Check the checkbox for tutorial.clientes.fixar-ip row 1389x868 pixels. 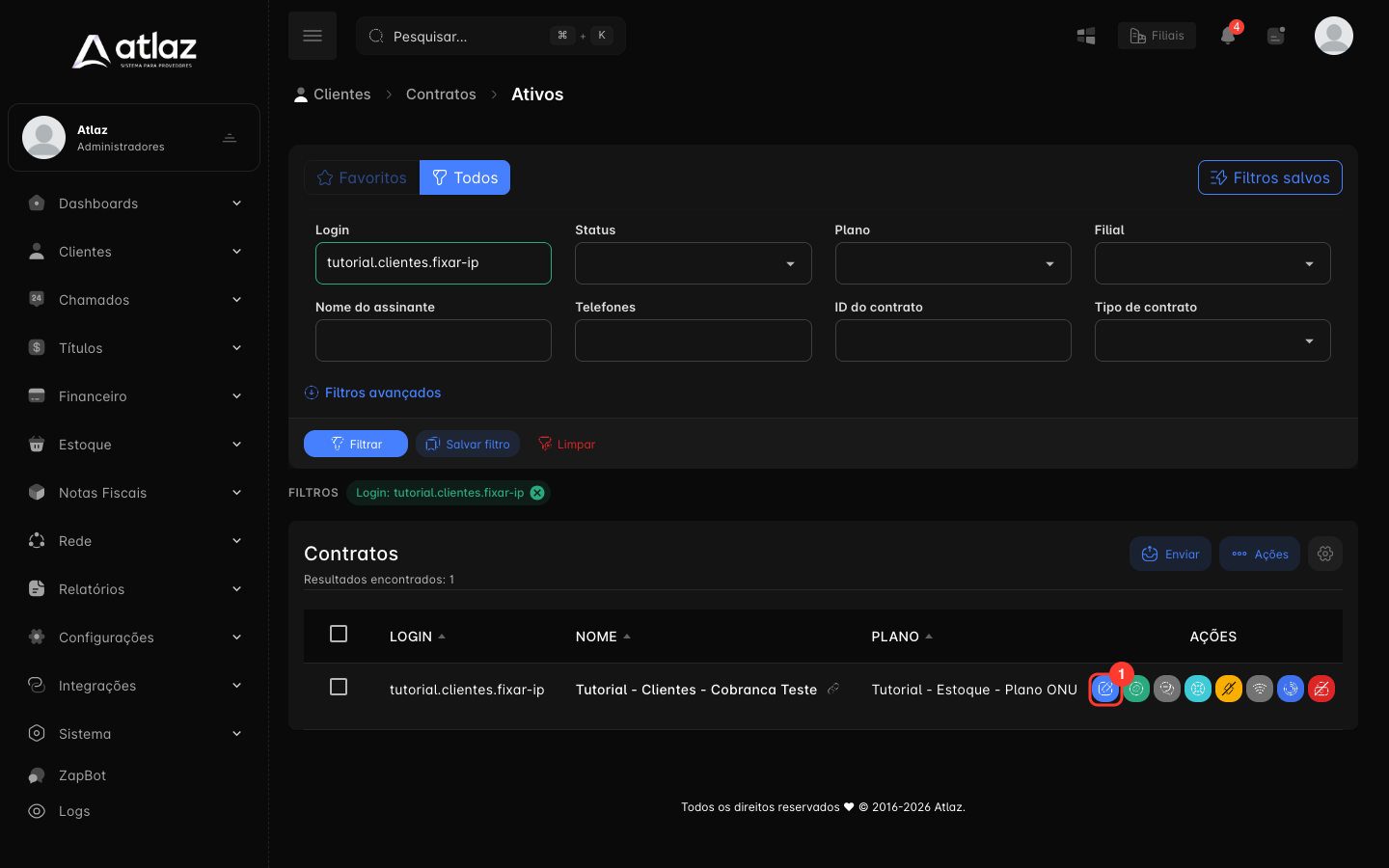coord(339,687)
